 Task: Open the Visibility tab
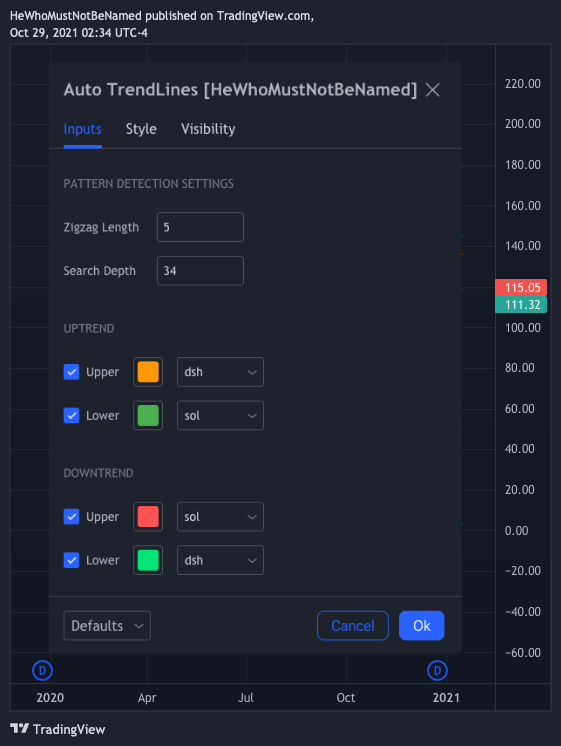(208, 129)
